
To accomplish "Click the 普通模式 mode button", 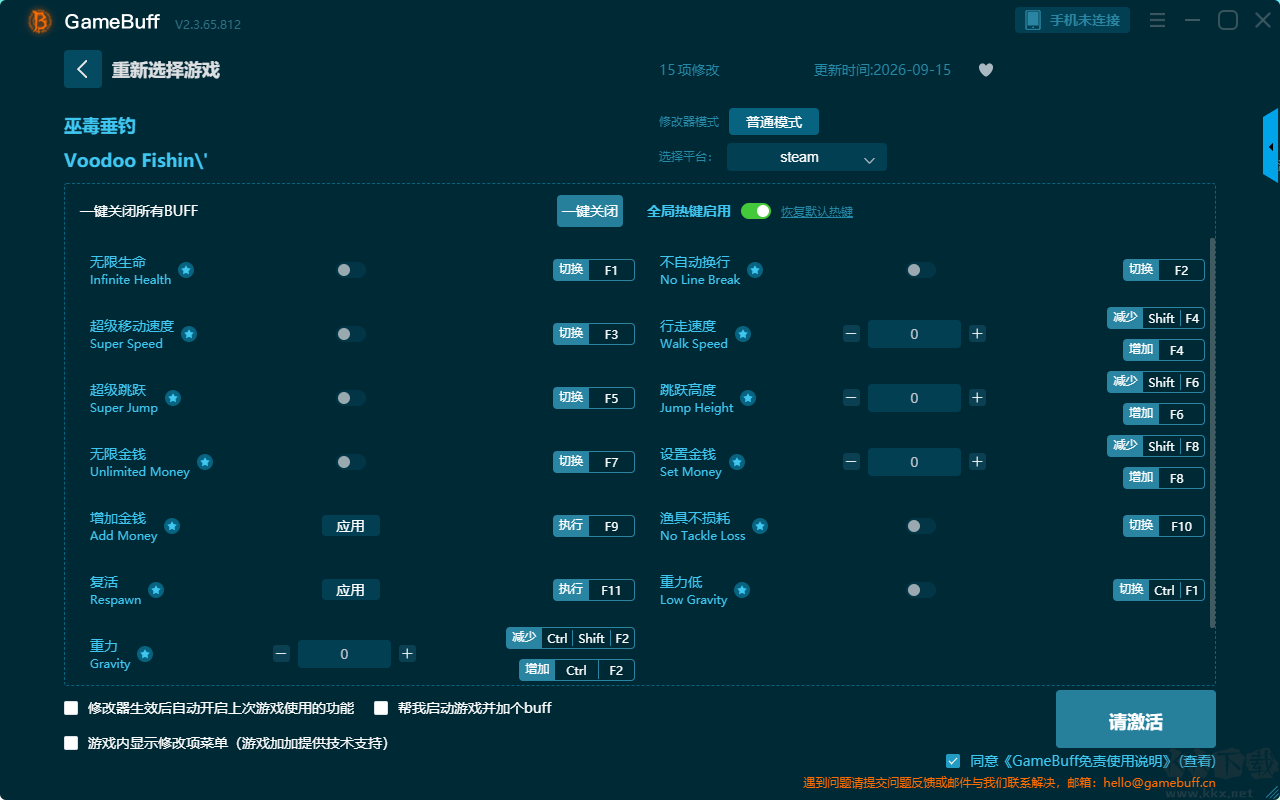I will (774, 122).
